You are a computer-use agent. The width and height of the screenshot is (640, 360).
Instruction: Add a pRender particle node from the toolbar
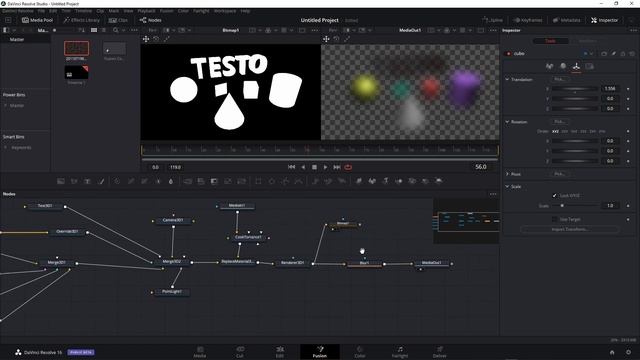pos(342,181)
